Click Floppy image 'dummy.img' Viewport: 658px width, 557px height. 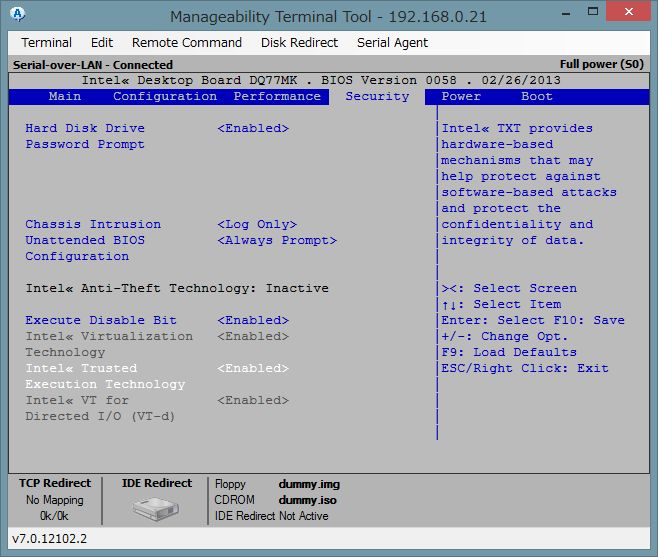309,484
